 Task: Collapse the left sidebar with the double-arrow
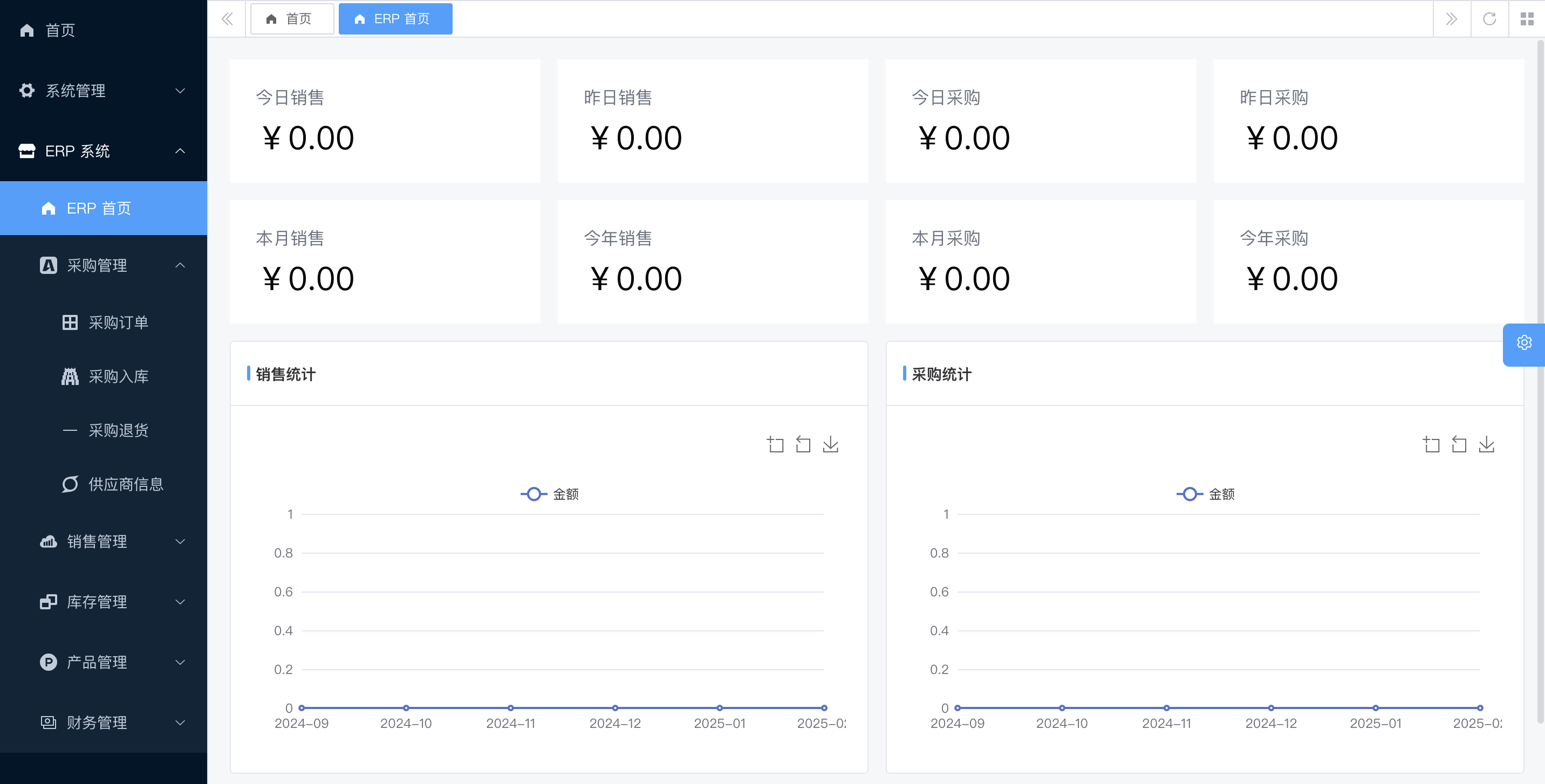pos(227,18)
